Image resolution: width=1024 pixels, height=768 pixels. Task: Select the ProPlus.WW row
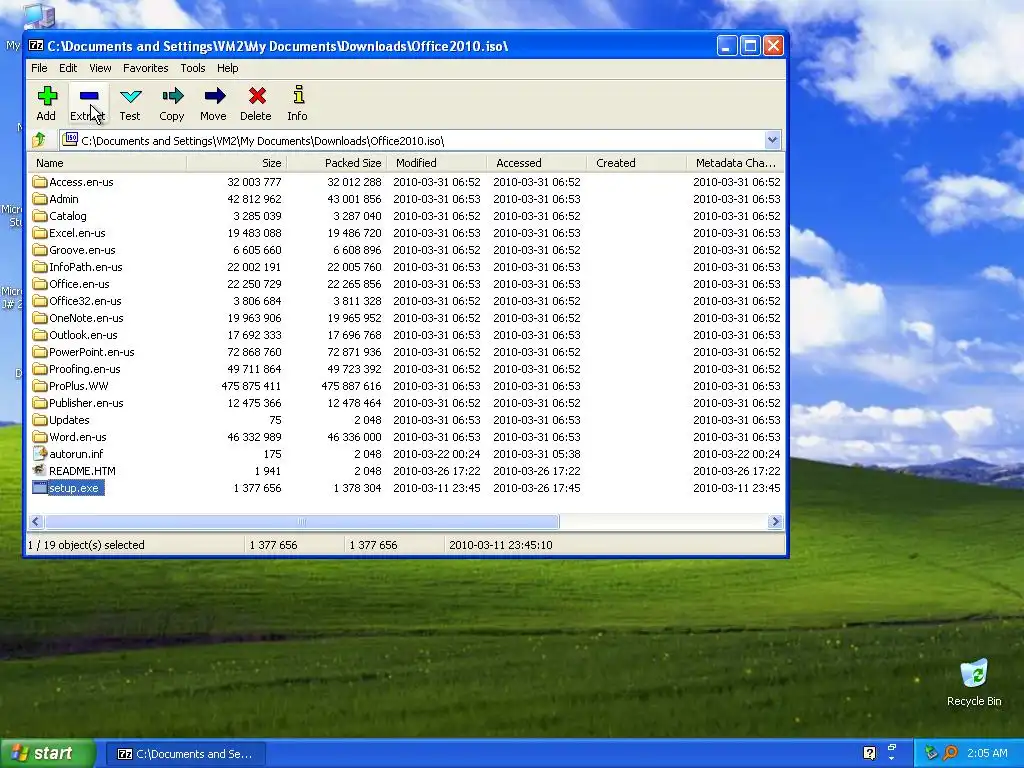(x=406, y=386)
